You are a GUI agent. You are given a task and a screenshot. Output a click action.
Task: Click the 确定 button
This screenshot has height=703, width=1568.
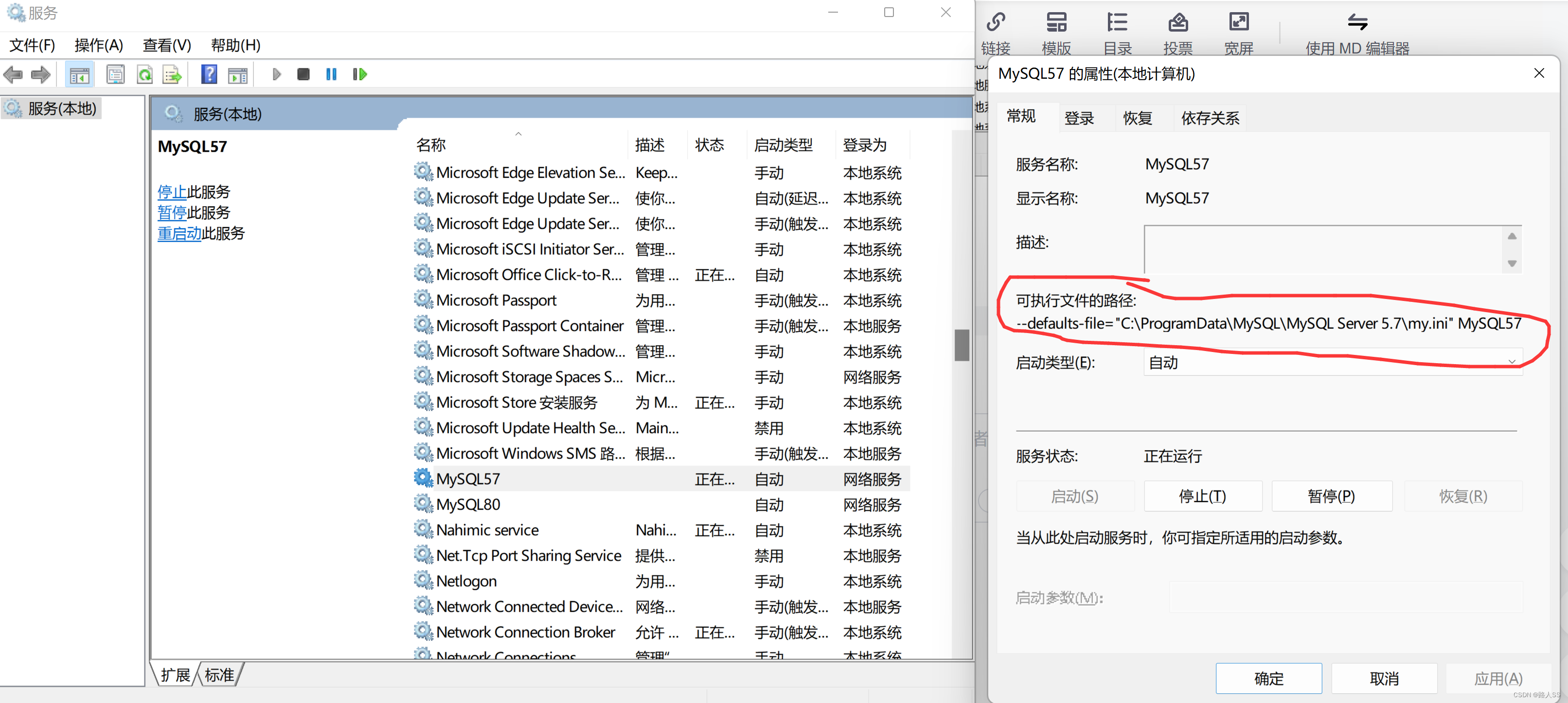[1268, 678]
